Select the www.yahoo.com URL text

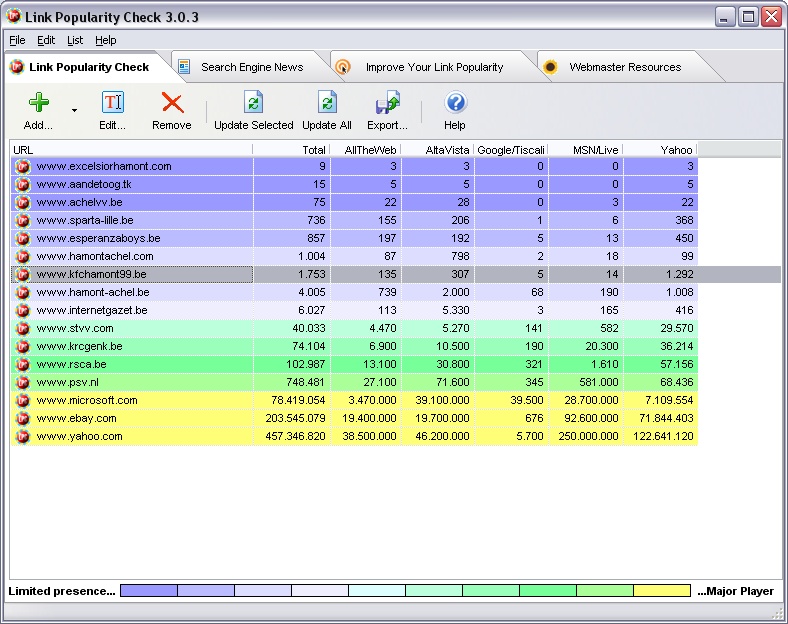[x=79, y=436]
